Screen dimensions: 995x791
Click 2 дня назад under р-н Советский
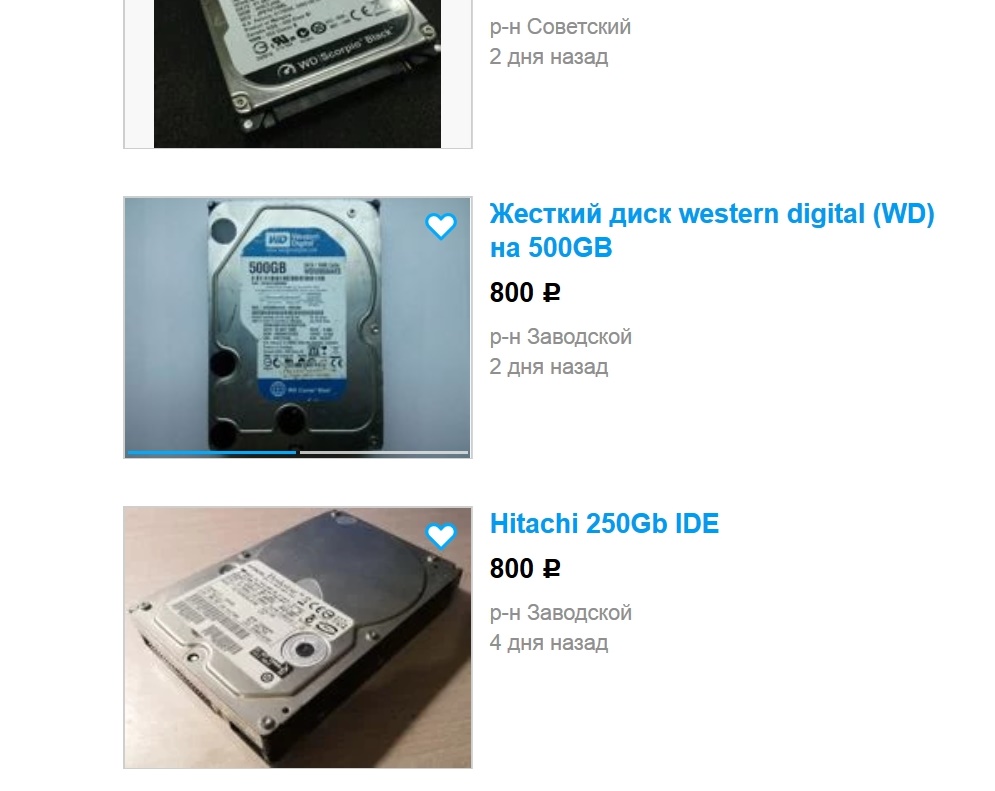tap(549, 56)
